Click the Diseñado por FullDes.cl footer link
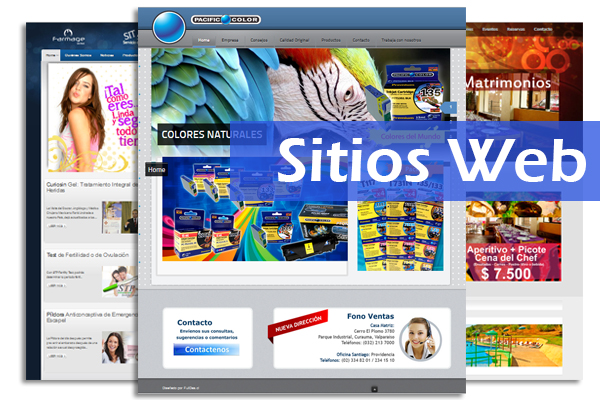The height and width of the screenshot is (400, 600). click(x=180, y=388)
